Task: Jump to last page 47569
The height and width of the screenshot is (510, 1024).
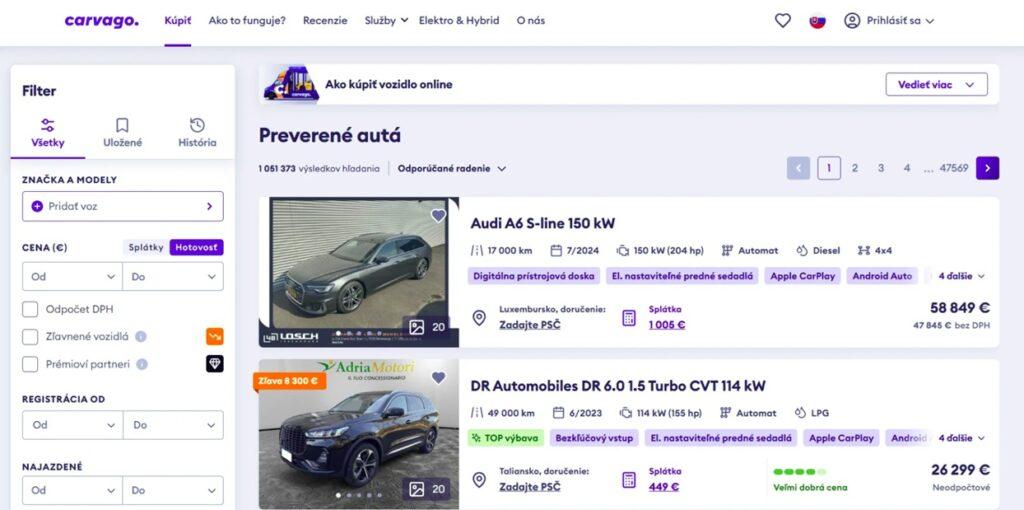Action: tap(953, 168)
